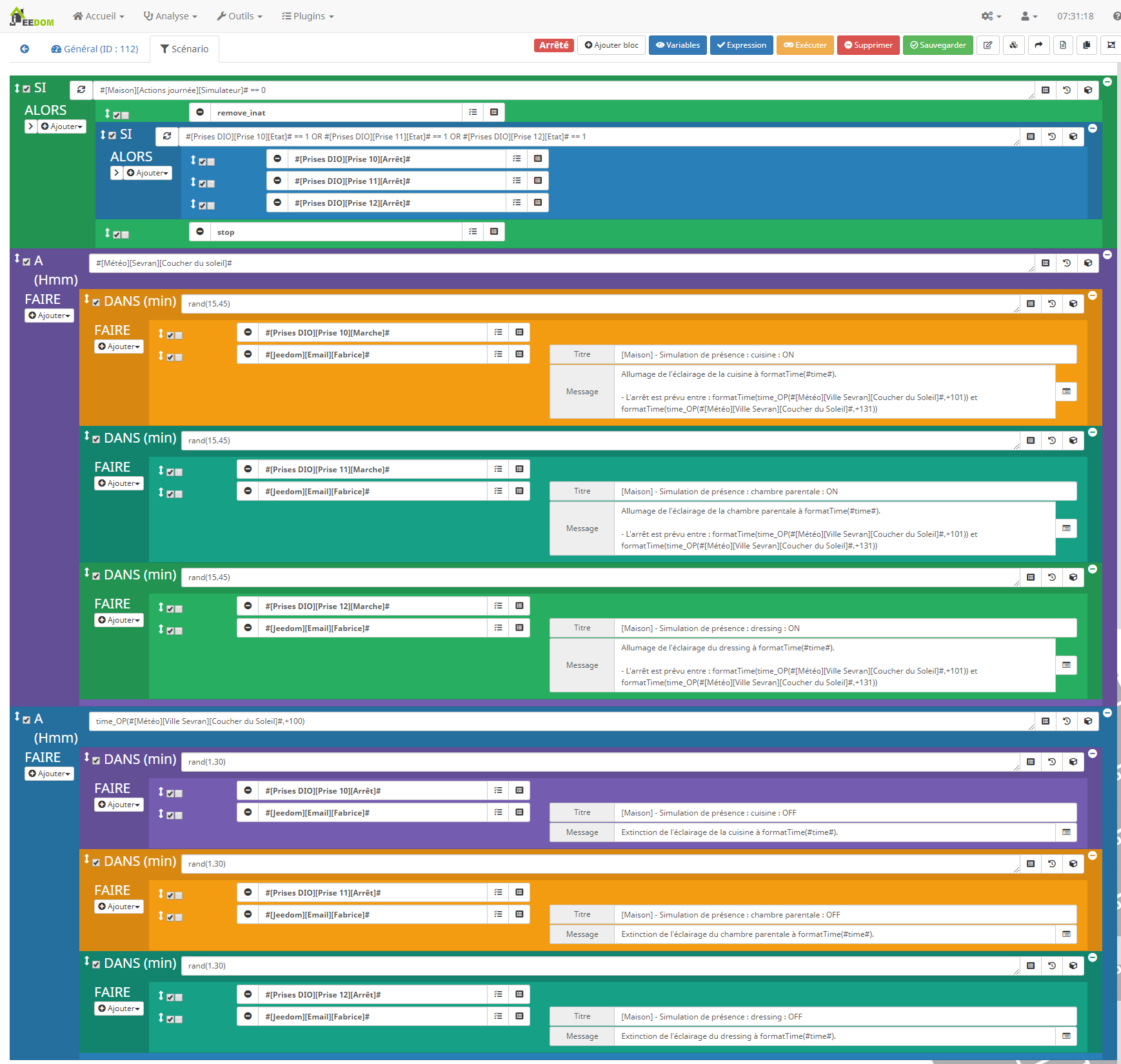1121x1064 pixels.
Task: Remove the Prise 12 Arrêt action in the last block
Action: coord(248,994)
